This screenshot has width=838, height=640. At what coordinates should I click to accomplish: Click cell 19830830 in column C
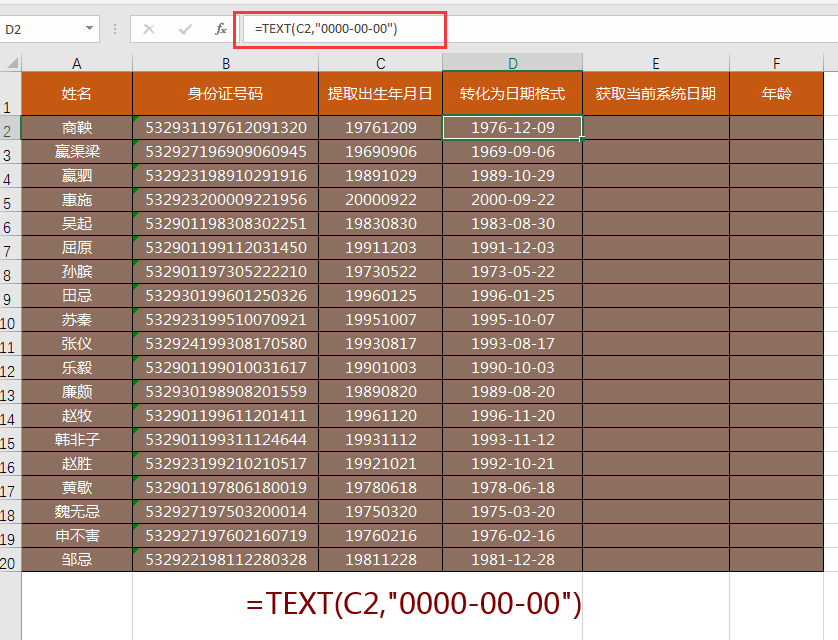381,224
